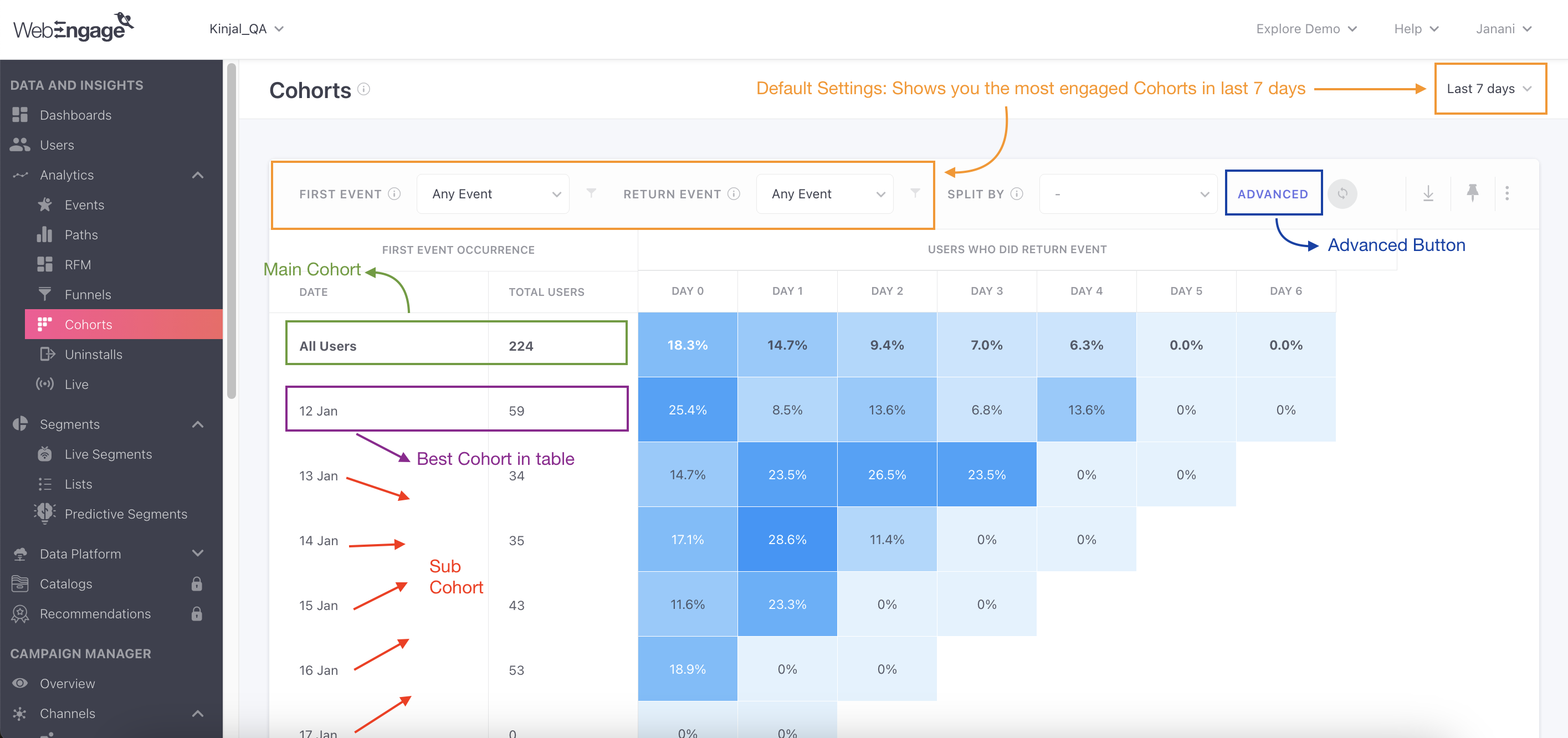1568x738 pixels.
Task: Click the 16 Jan cohort date
Action: [317, 670]
